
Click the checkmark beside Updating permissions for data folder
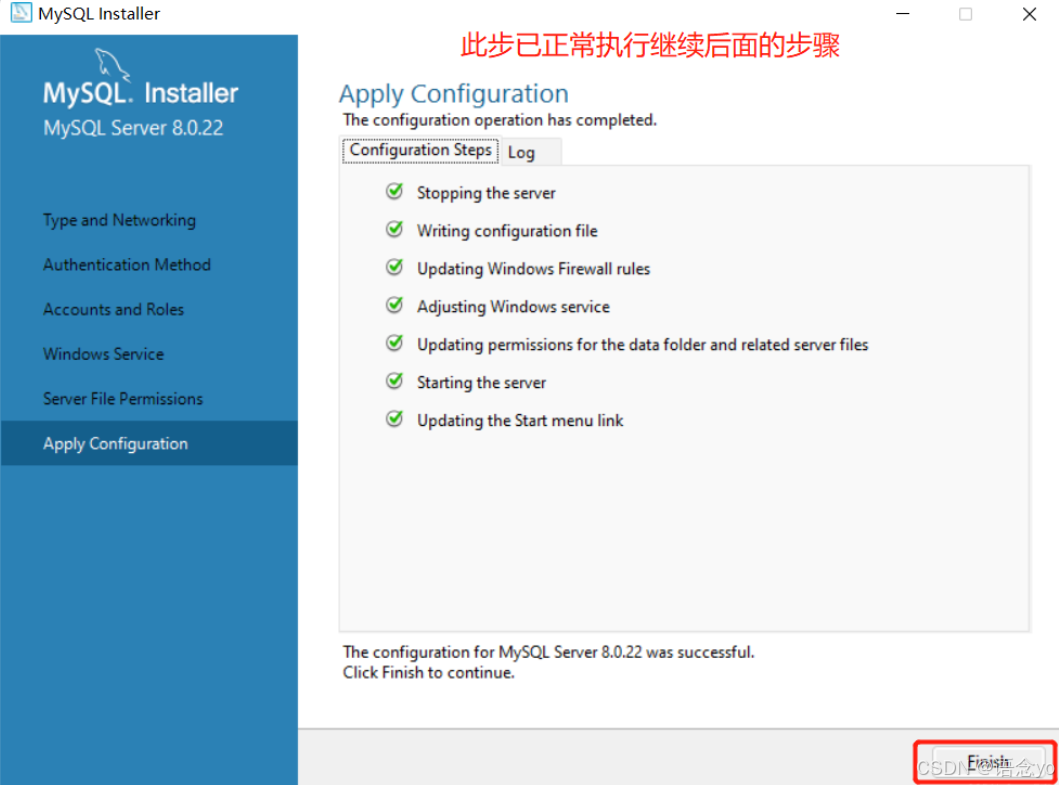tap(394, 343)
